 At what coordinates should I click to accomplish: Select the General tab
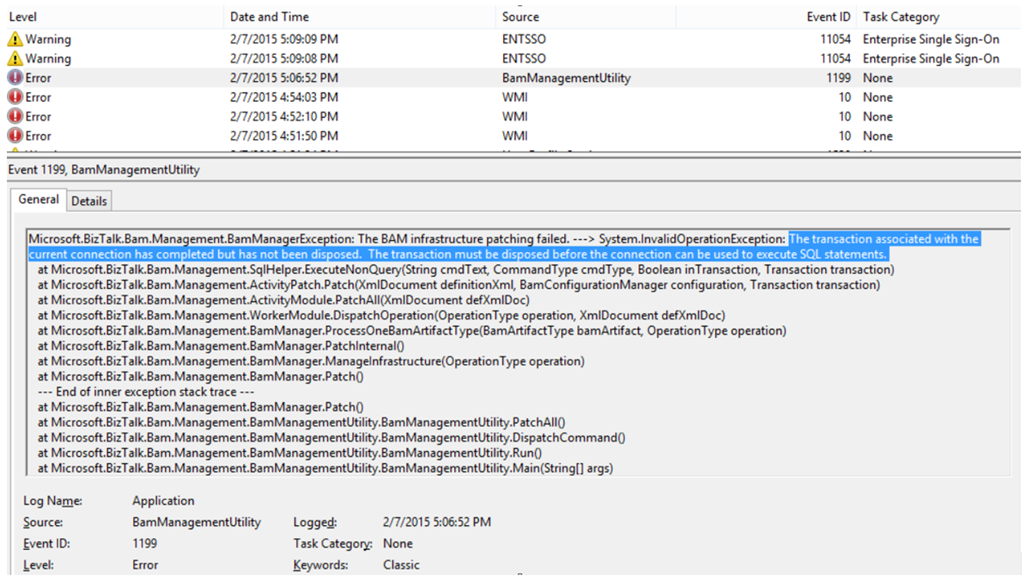tap(39, 199)
